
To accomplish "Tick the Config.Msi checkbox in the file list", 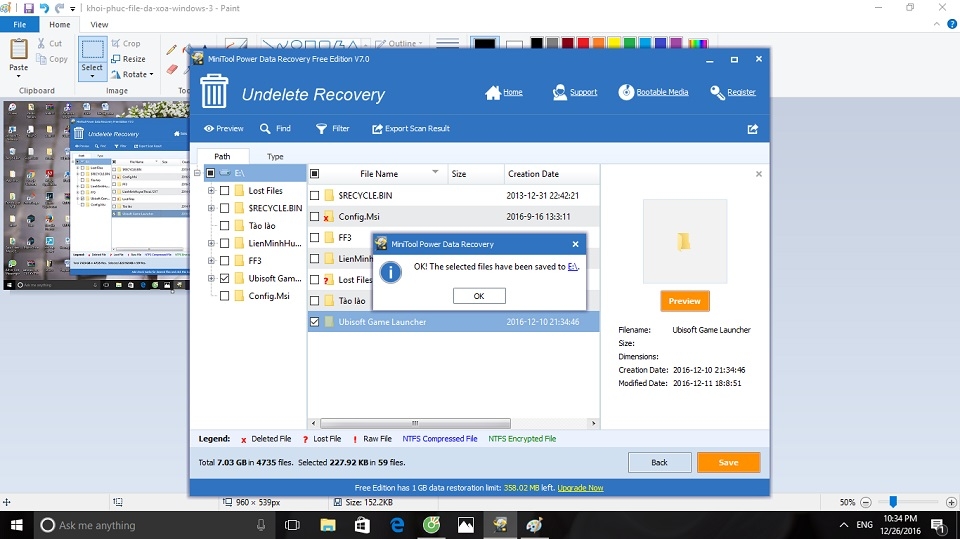I will pos(315,216).
